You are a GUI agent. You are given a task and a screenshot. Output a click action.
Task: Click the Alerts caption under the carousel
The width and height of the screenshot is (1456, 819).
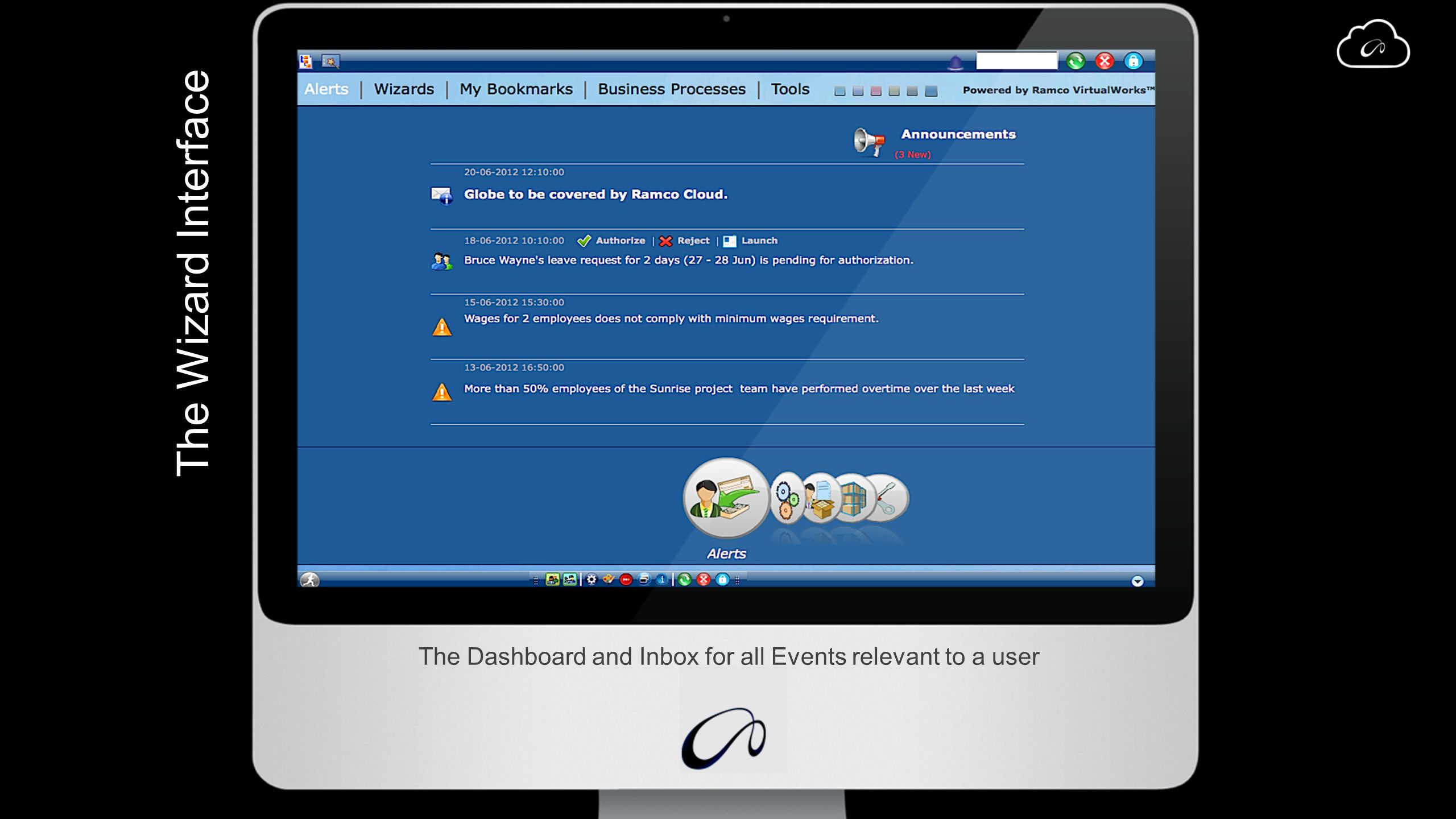(726, 553)
